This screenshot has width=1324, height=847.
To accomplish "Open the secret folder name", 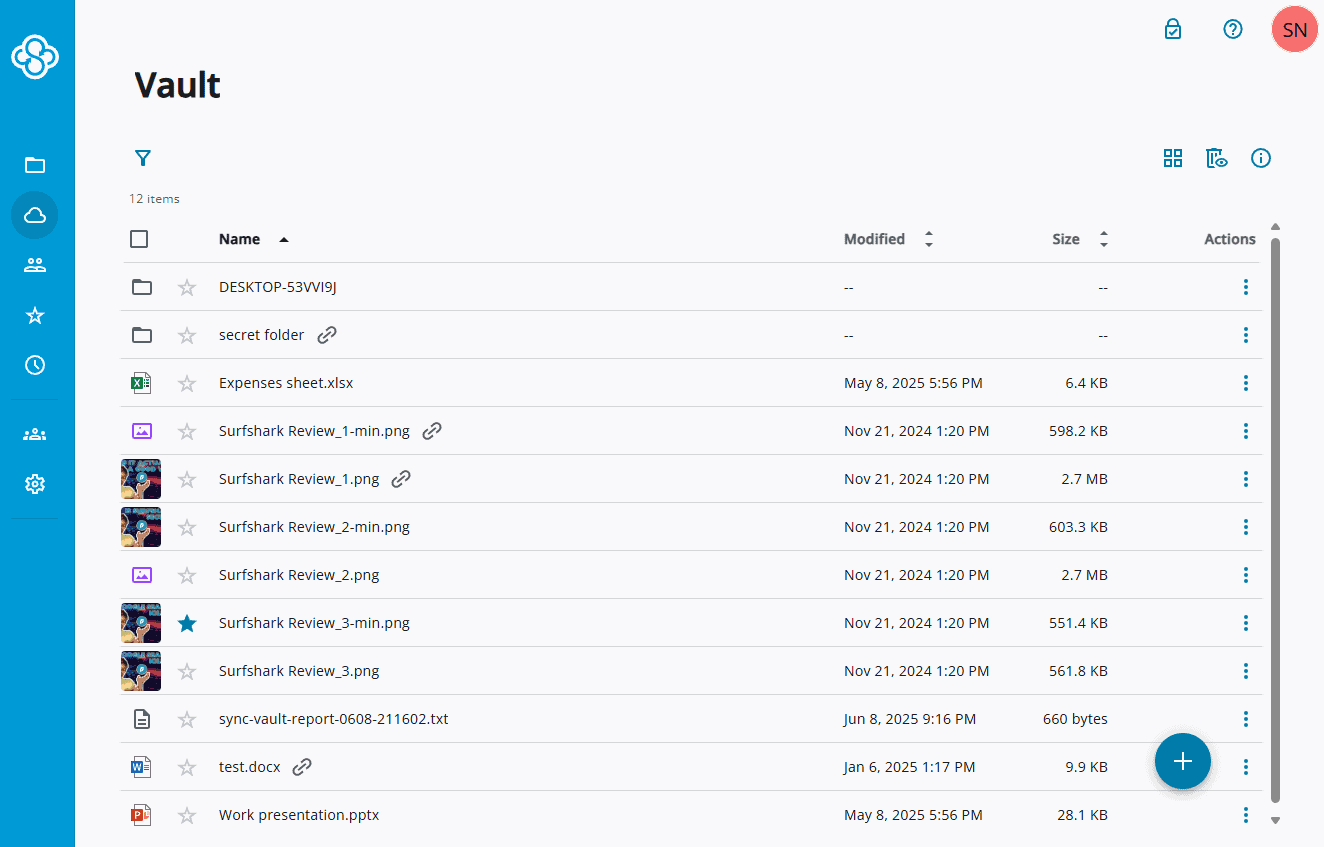I will tap(262, 335).
